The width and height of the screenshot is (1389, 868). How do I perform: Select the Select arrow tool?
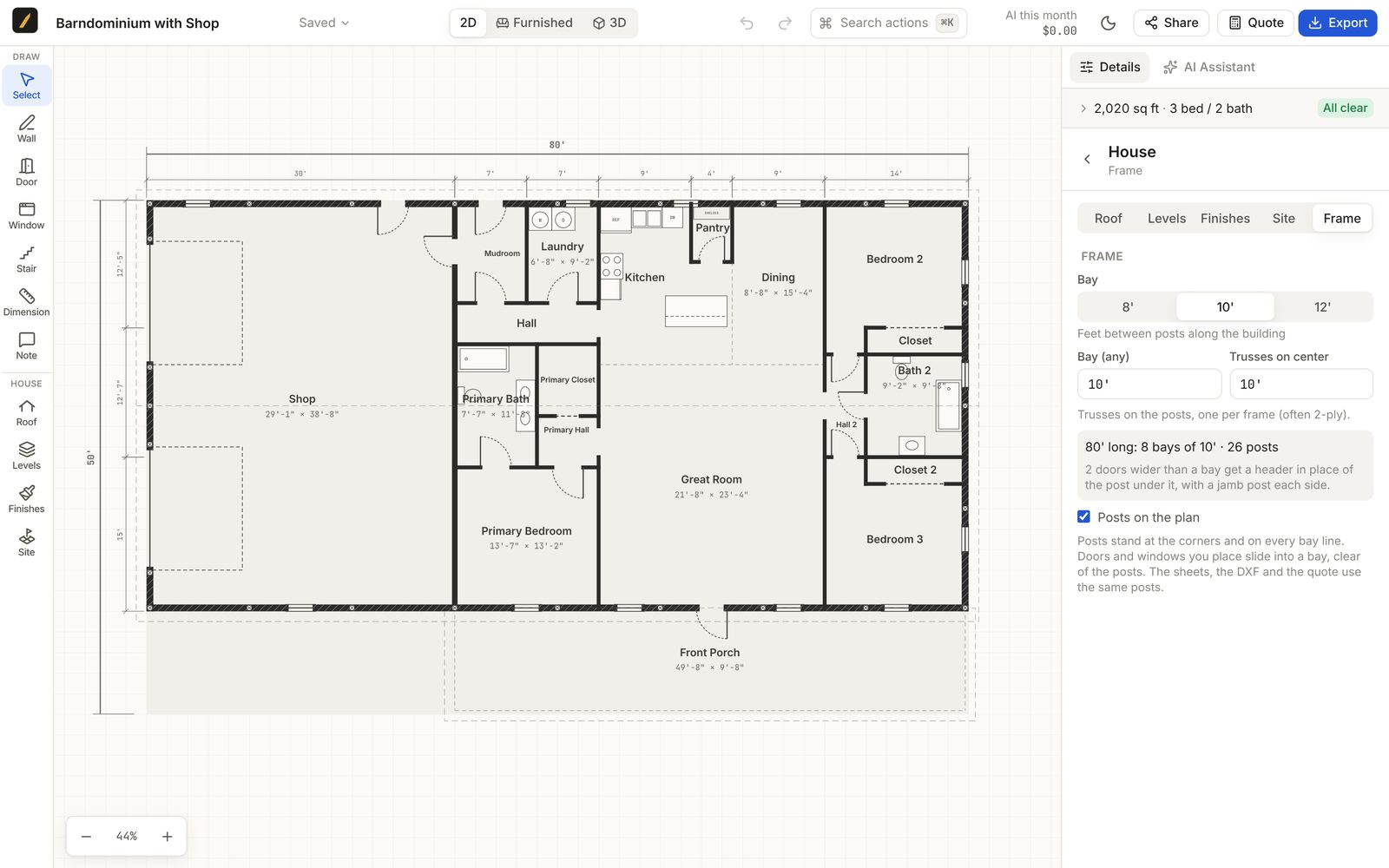(x=26, y=85)
